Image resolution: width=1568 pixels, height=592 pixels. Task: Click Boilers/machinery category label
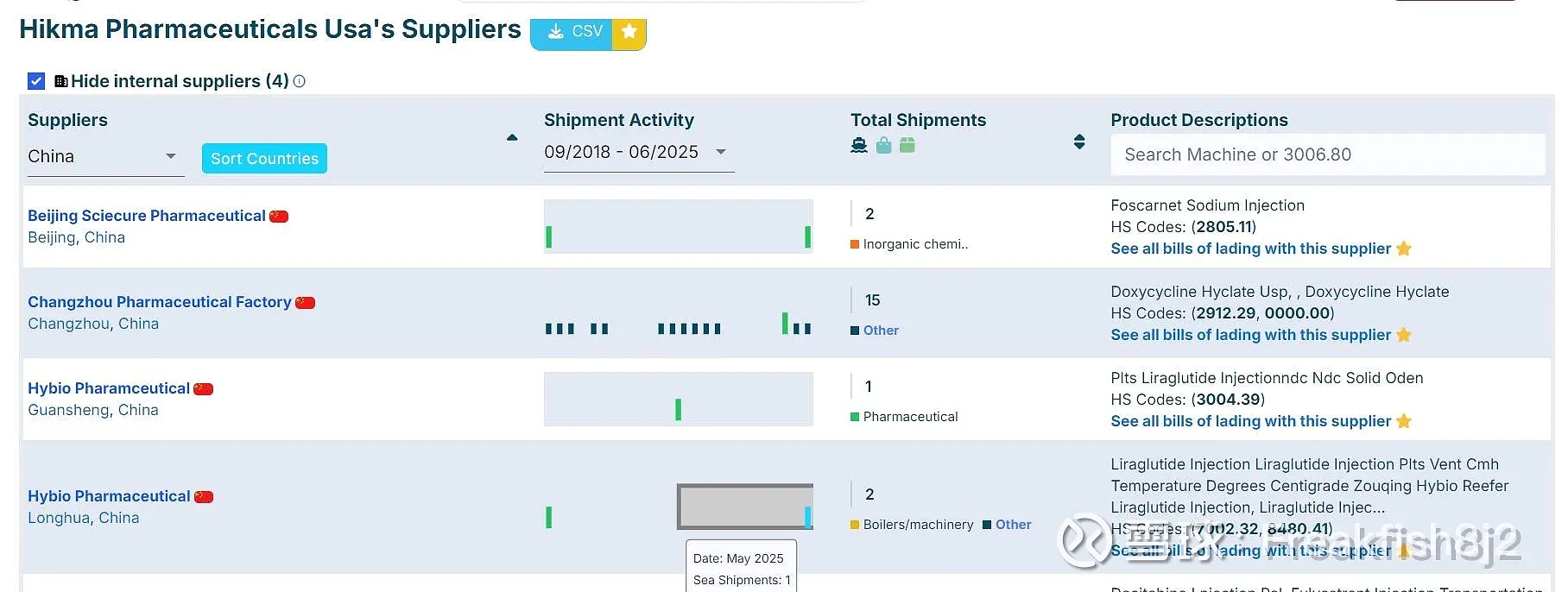(918, 525)
